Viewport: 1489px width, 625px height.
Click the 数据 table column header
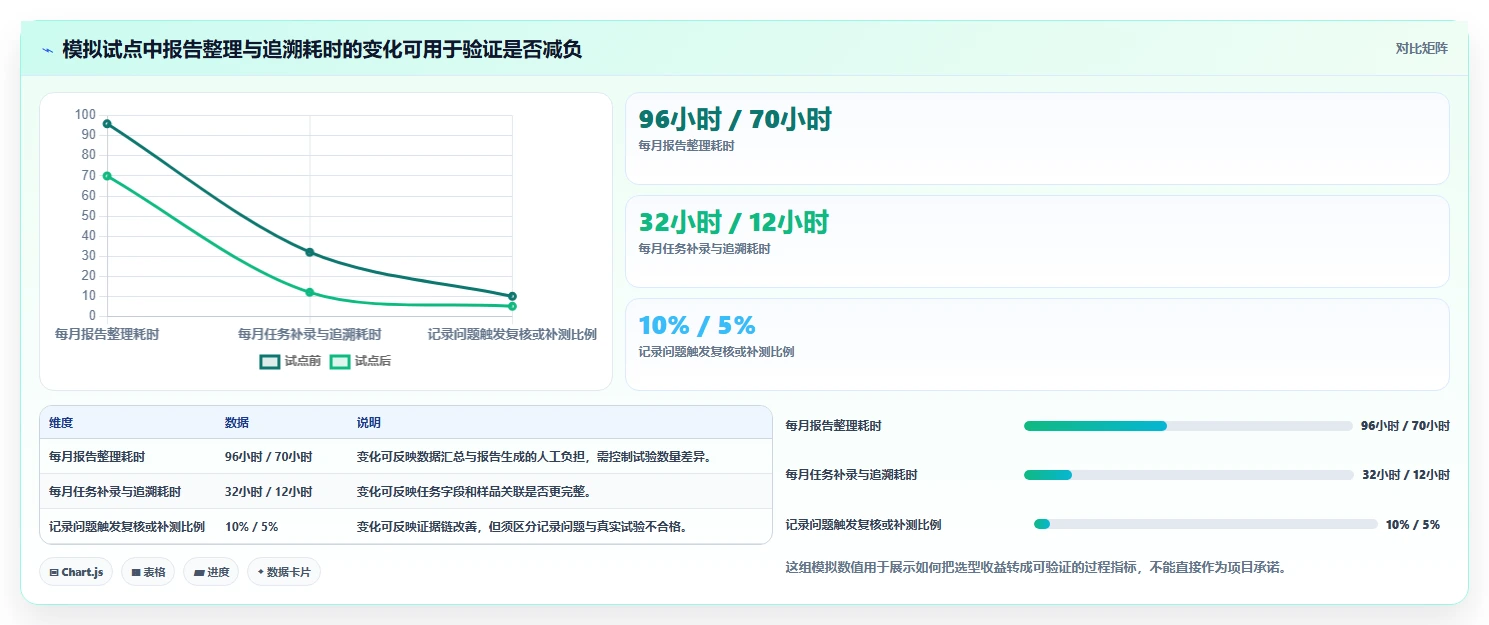[237, 423]
